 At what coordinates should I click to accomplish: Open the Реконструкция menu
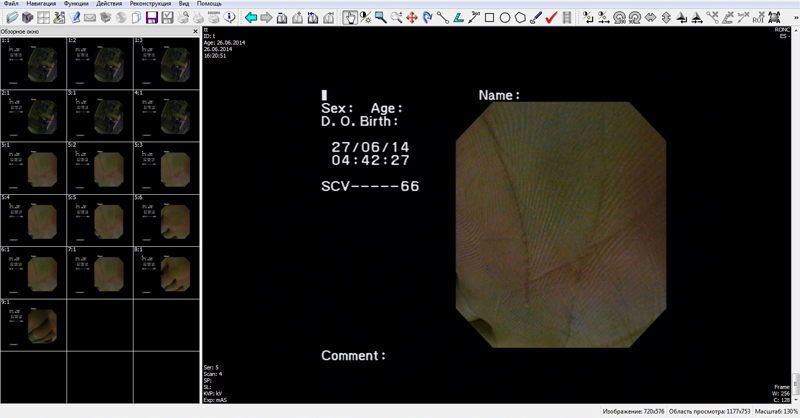pyautogui.click(x=148, y=4)
